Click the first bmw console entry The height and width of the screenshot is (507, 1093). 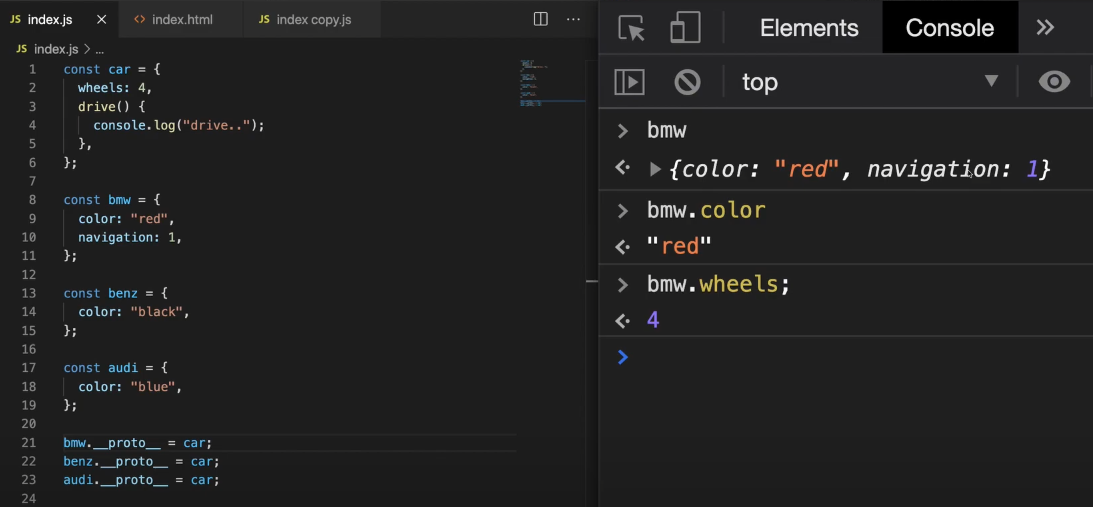(x=666, y=130)
